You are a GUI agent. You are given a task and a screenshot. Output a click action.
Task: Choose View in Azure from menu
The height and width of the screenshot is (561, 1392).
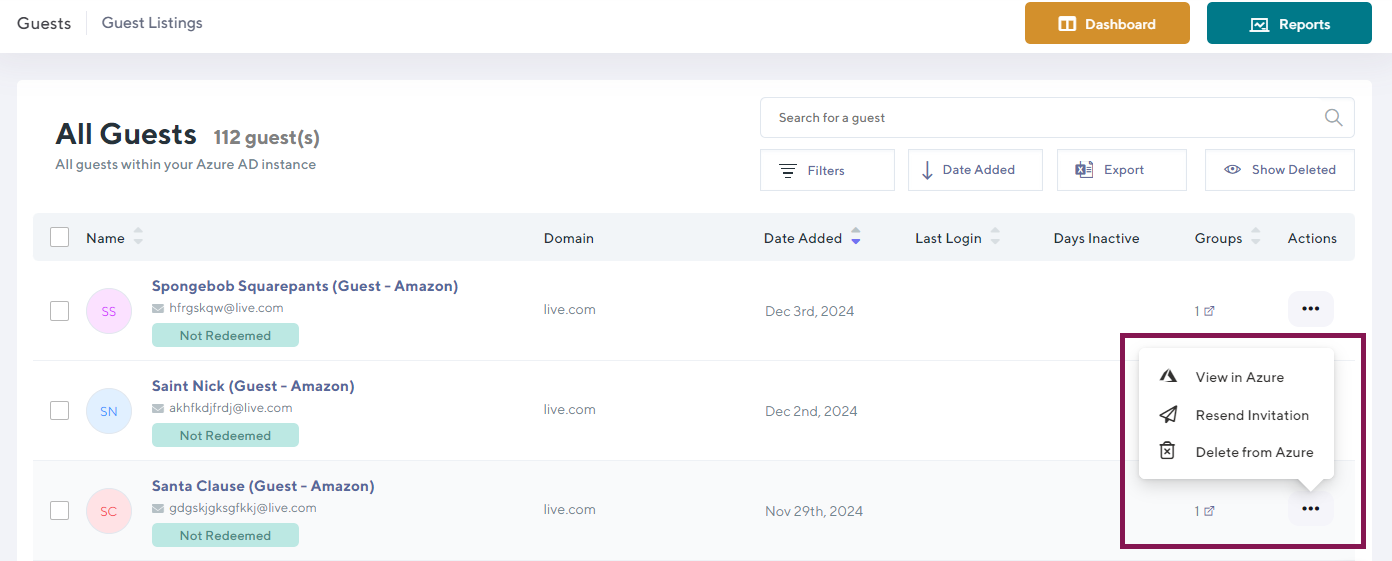[1239, 377]
